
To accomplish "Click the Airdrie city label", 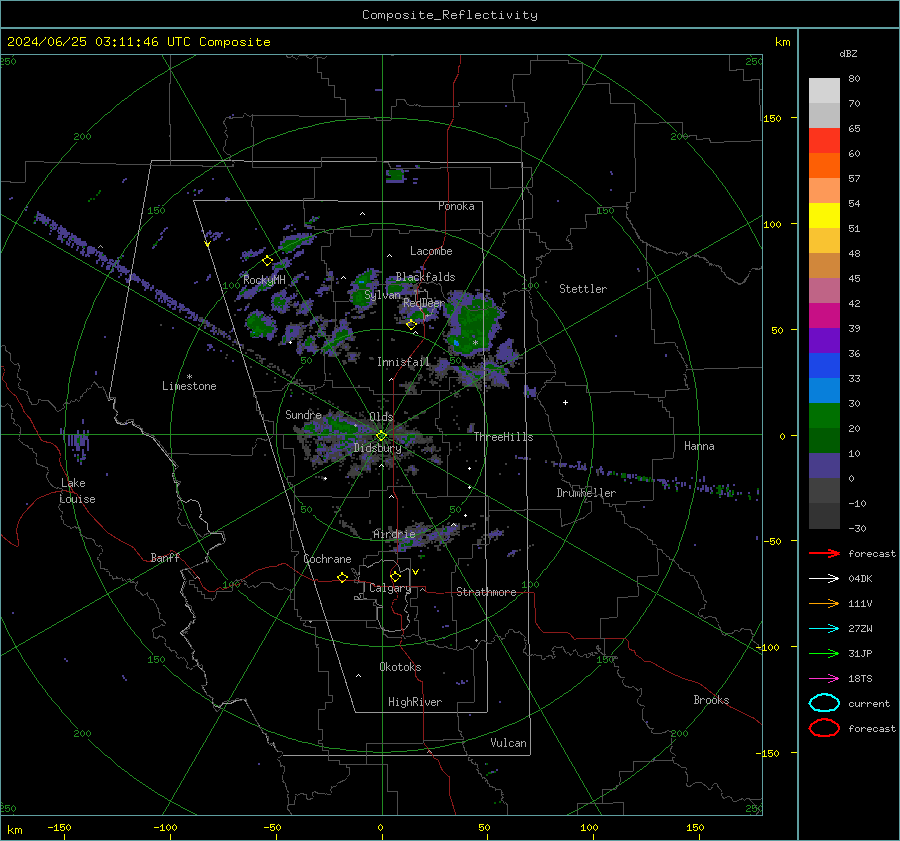I will coord(394,534).
